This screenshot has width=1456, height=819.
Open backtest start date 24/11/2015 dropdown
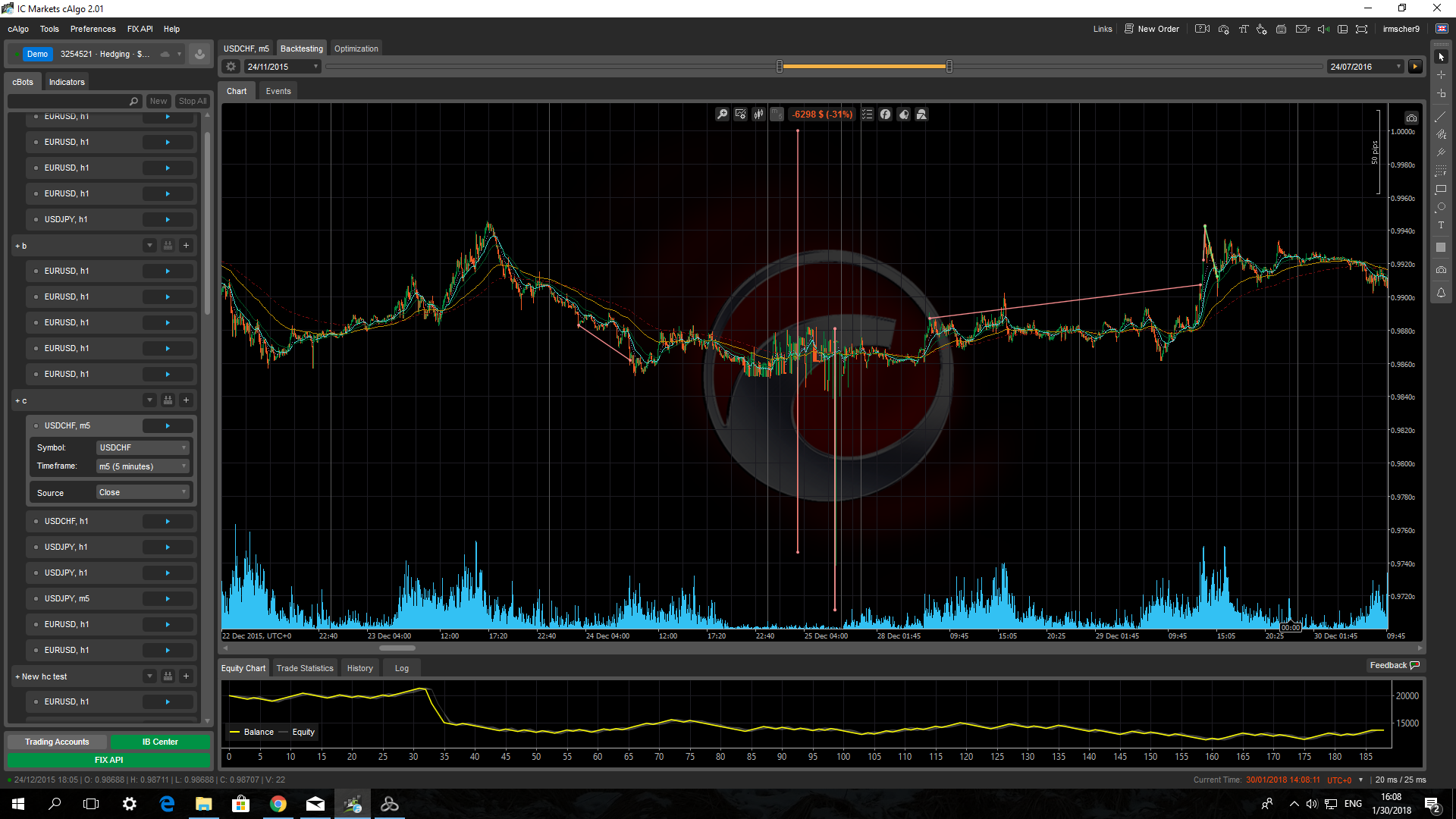(x=282, y=67)
